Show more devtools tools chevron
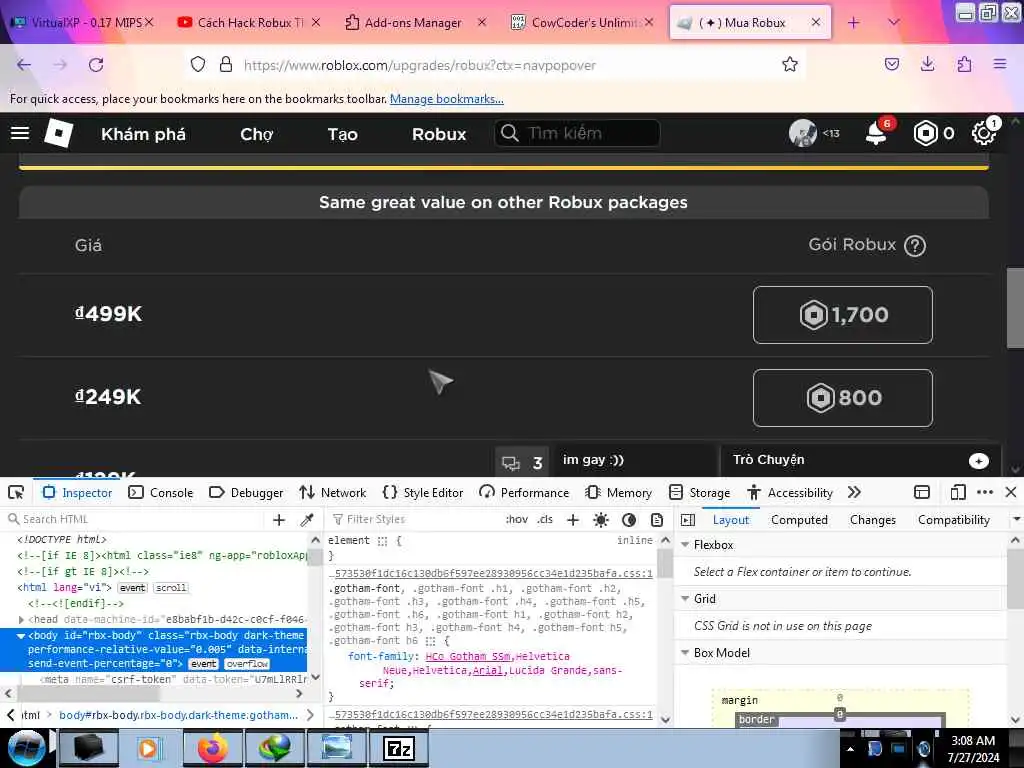This screenshot has width=1024, height=768. (x=854, y=492)
